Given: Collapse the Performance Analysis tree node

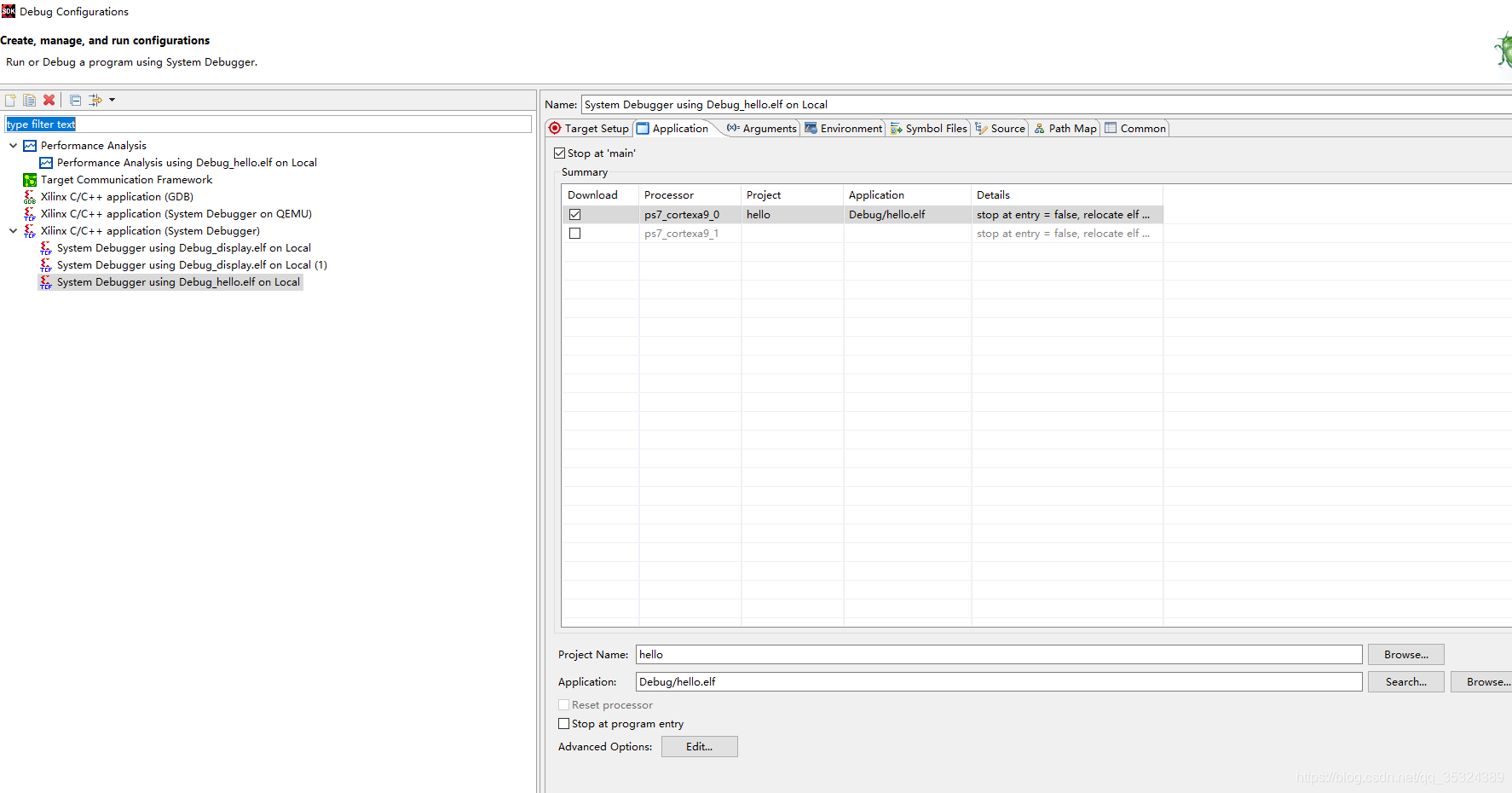Looking at the screenshot, I should tap(13, 145).
